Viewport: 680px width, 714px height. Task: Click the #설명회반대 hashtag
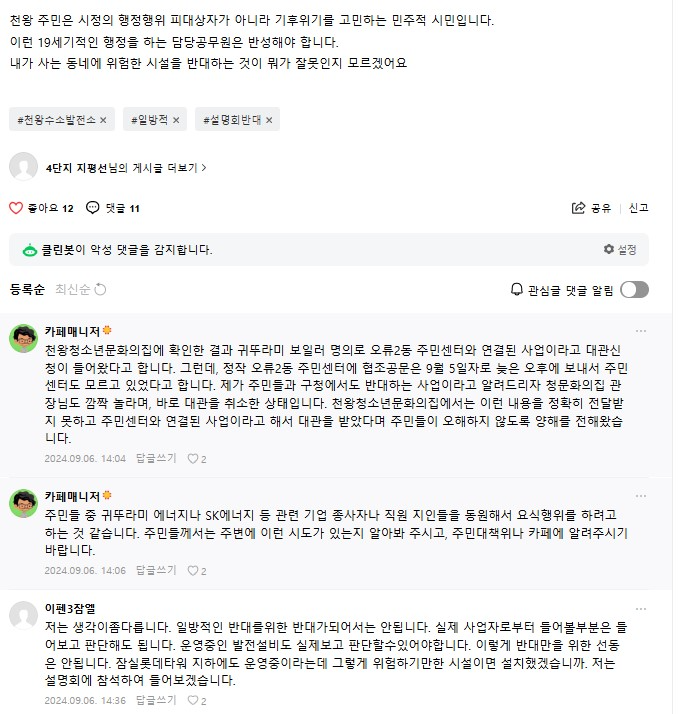(x=234, y=120)
